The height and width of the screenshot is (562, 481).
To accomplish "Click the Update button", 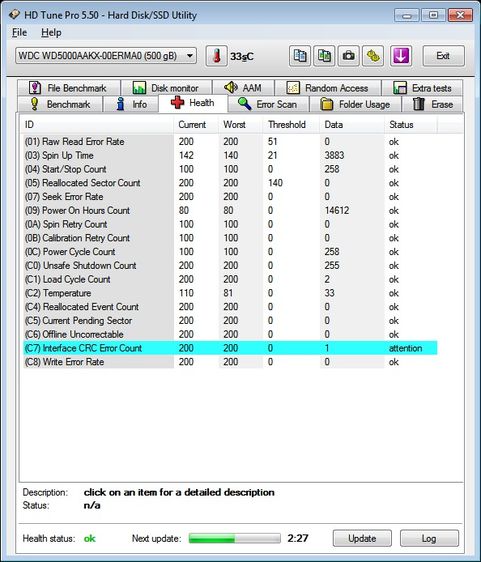I will 362,538.
